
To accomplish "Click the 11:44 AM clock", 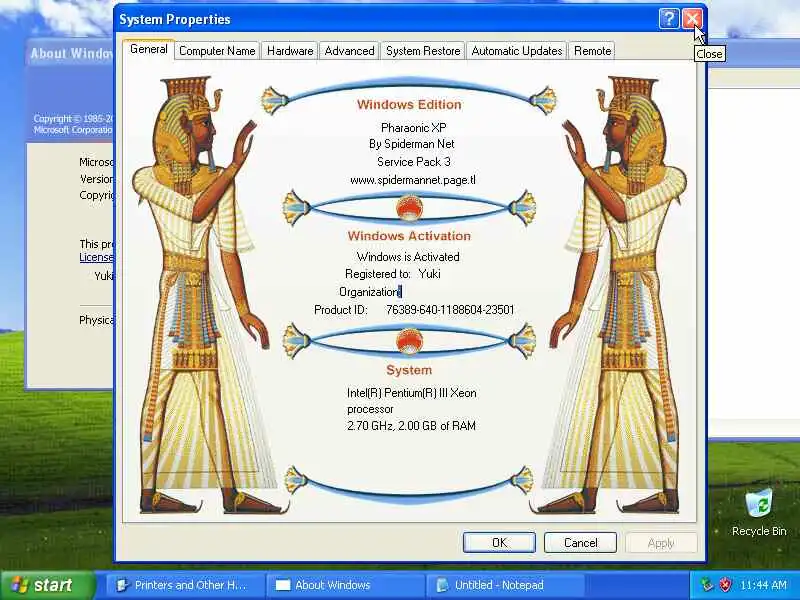I will click(x=763, y=585).
